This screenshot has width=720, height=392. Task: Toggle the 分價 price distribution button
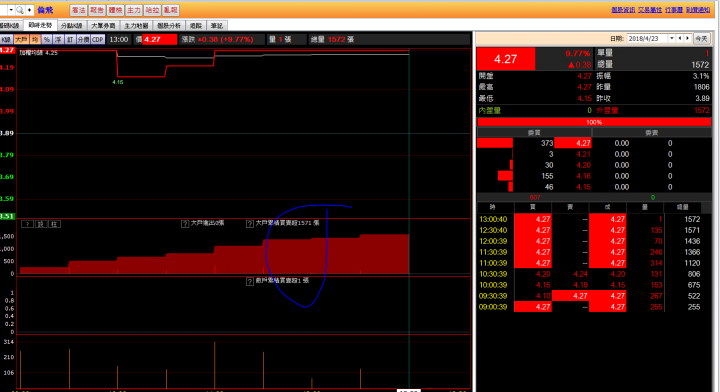click(83, 39)
